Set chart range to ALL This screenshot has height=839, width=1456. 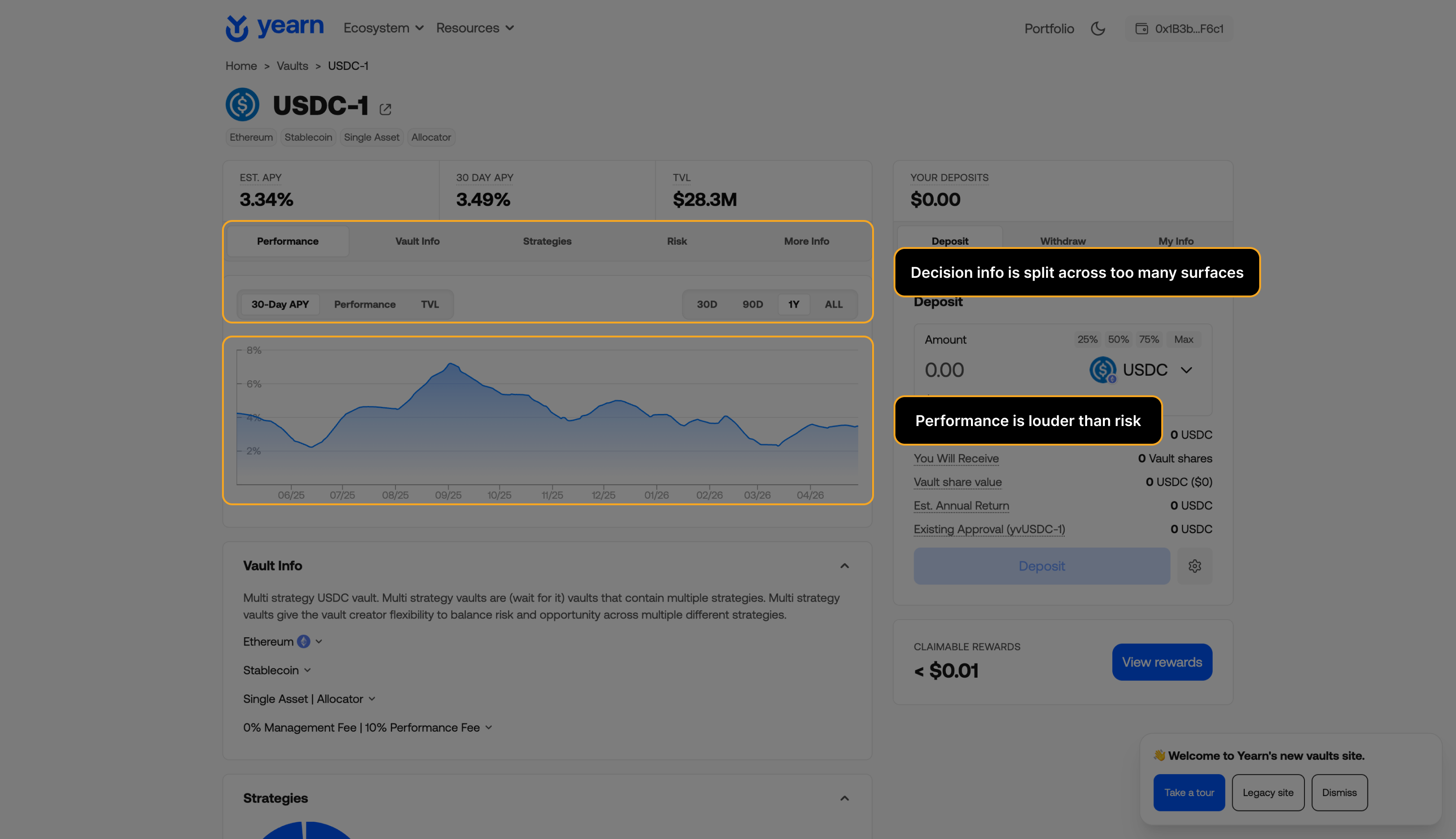[x=833, y=304]
